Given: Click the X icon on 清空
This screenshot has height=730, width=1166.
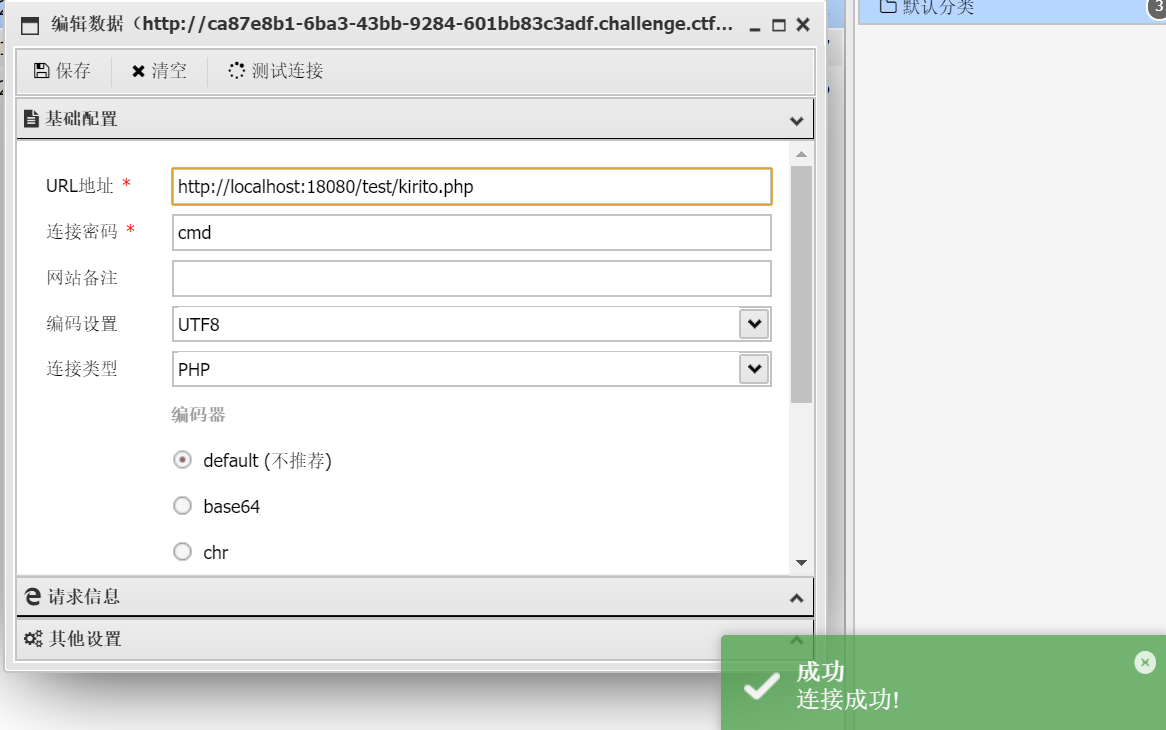Looking at the screenshot, I should click(138, 71).
